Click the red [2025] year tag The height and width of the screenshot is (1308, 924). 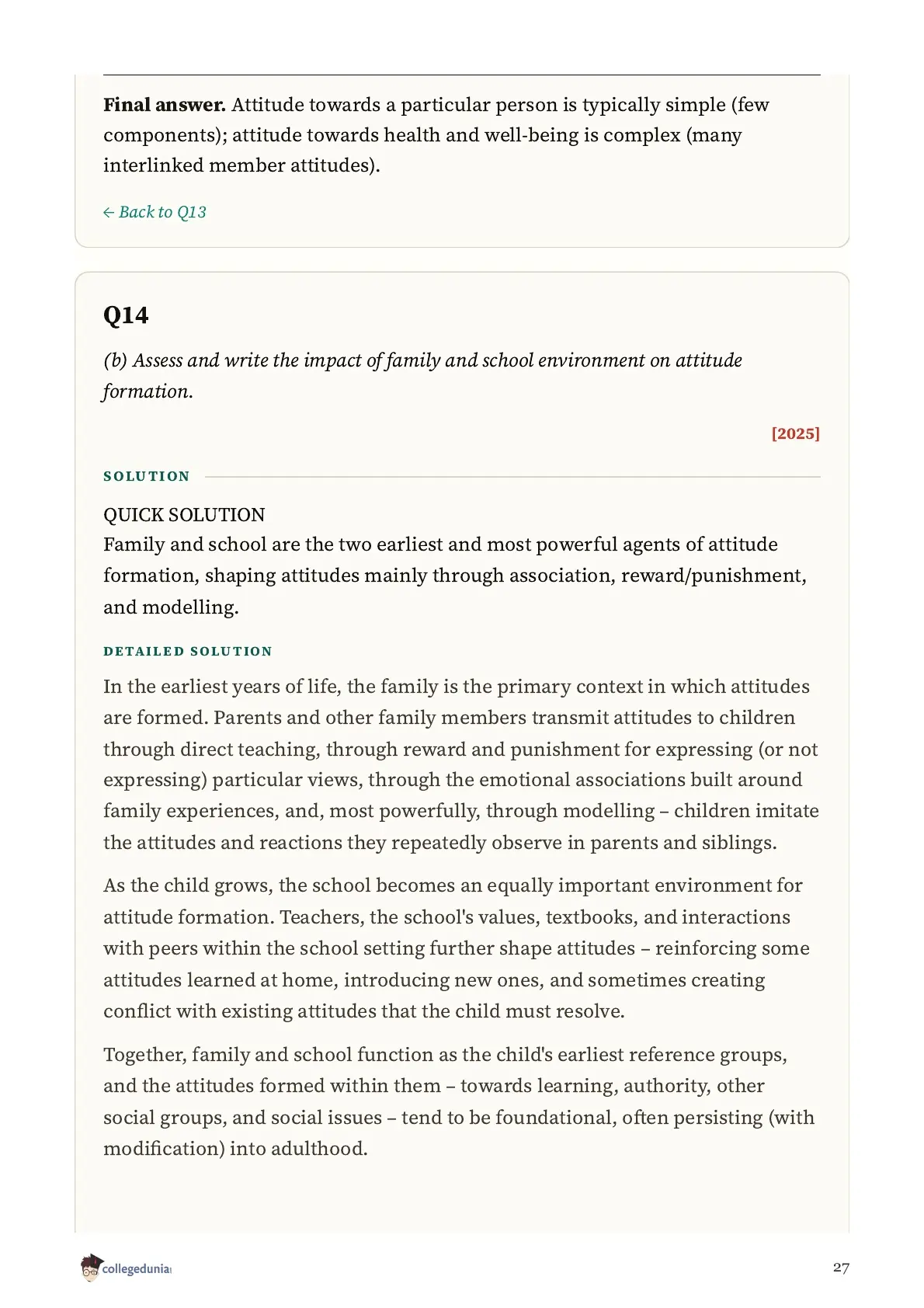pyautogui.click(x=795, y=433)
